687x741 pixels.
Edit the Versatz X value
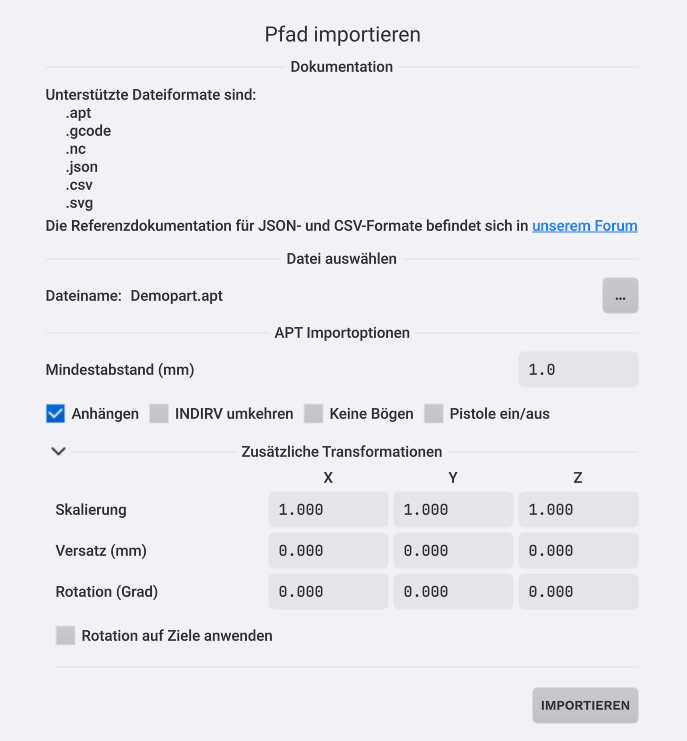click(x=328, y=551)
